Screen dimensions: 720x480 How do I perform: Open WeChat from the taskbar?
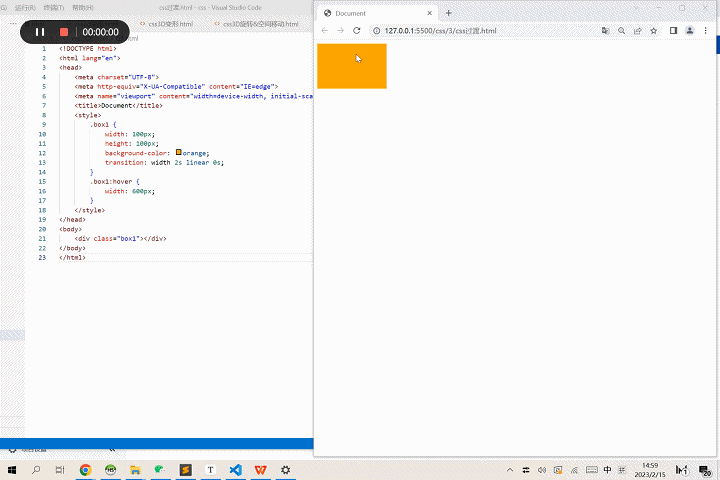(x=160, y=470)
